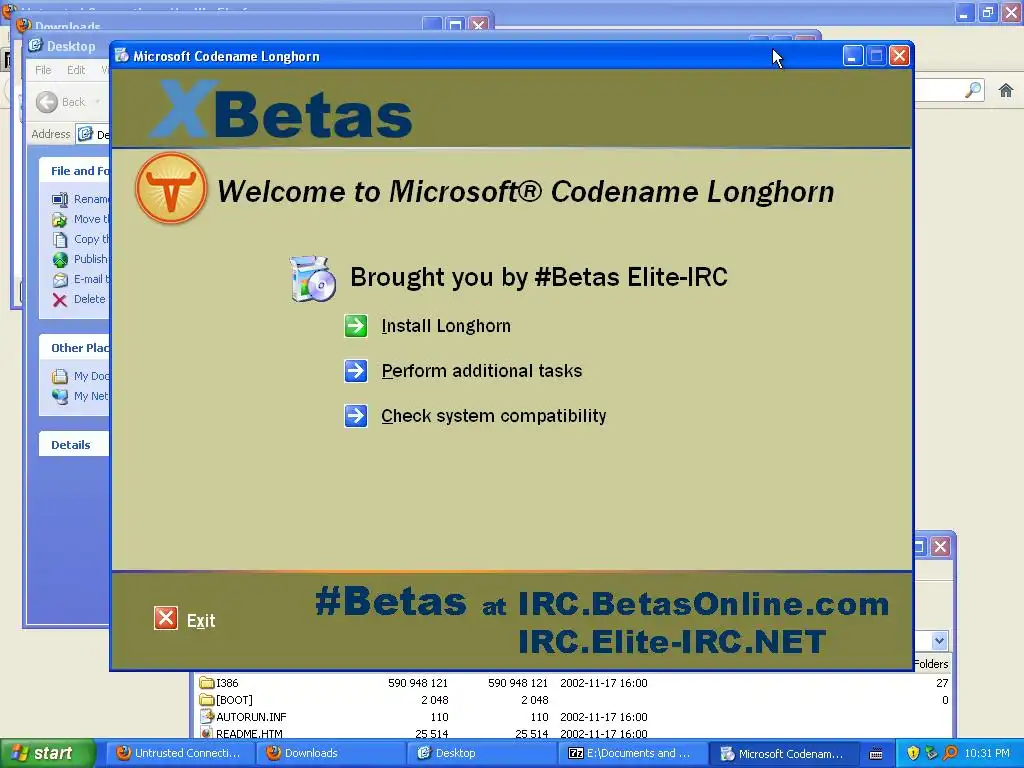The width and height of the screenshot is (1024, 768).
Task: Click the blue Check system compatibility arrow icon
Action: (x=356, y=416)
